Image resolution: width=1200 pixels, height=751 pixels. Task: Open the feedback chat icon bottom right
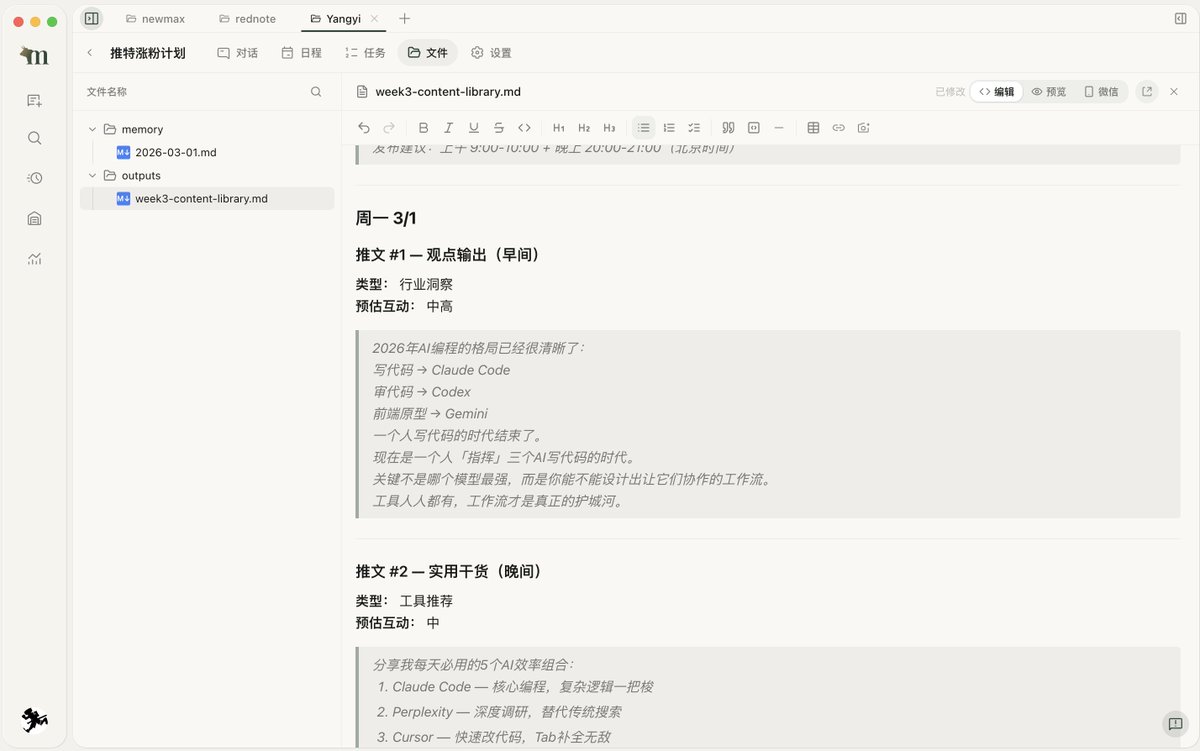coord(1174,724)
